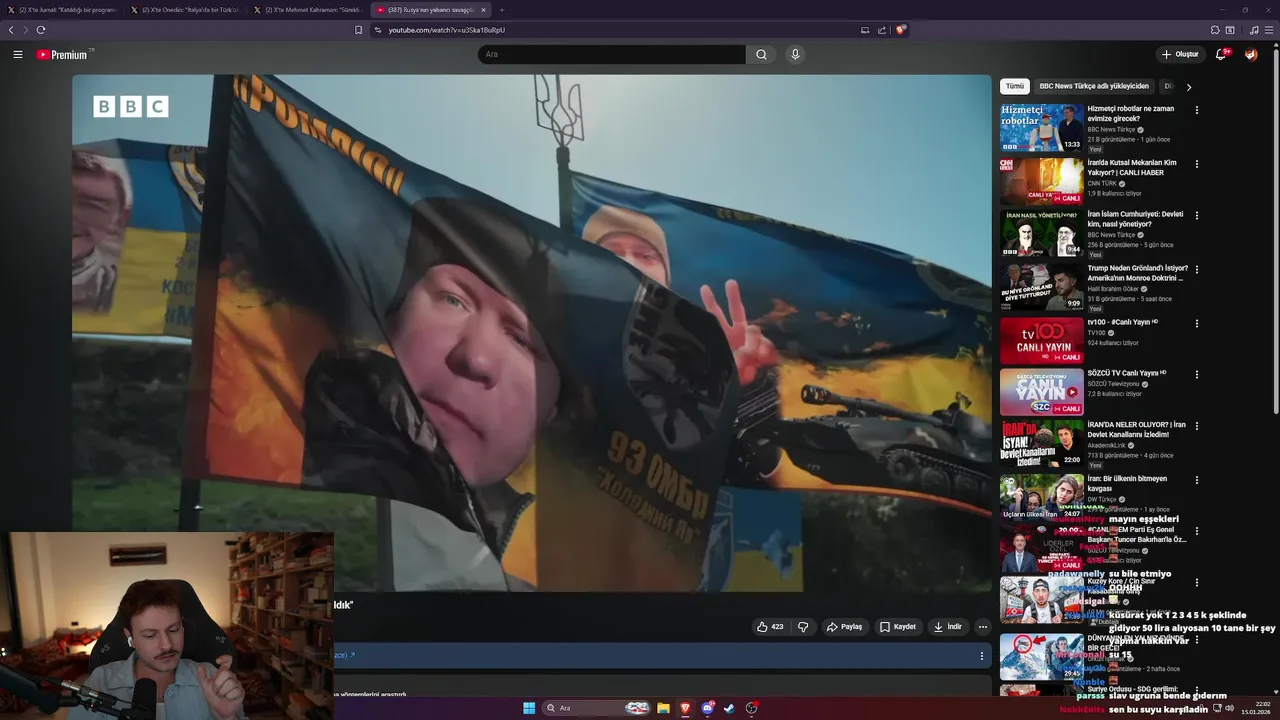Focus the YouTube 'Ara' search box

tap(611, 54)
